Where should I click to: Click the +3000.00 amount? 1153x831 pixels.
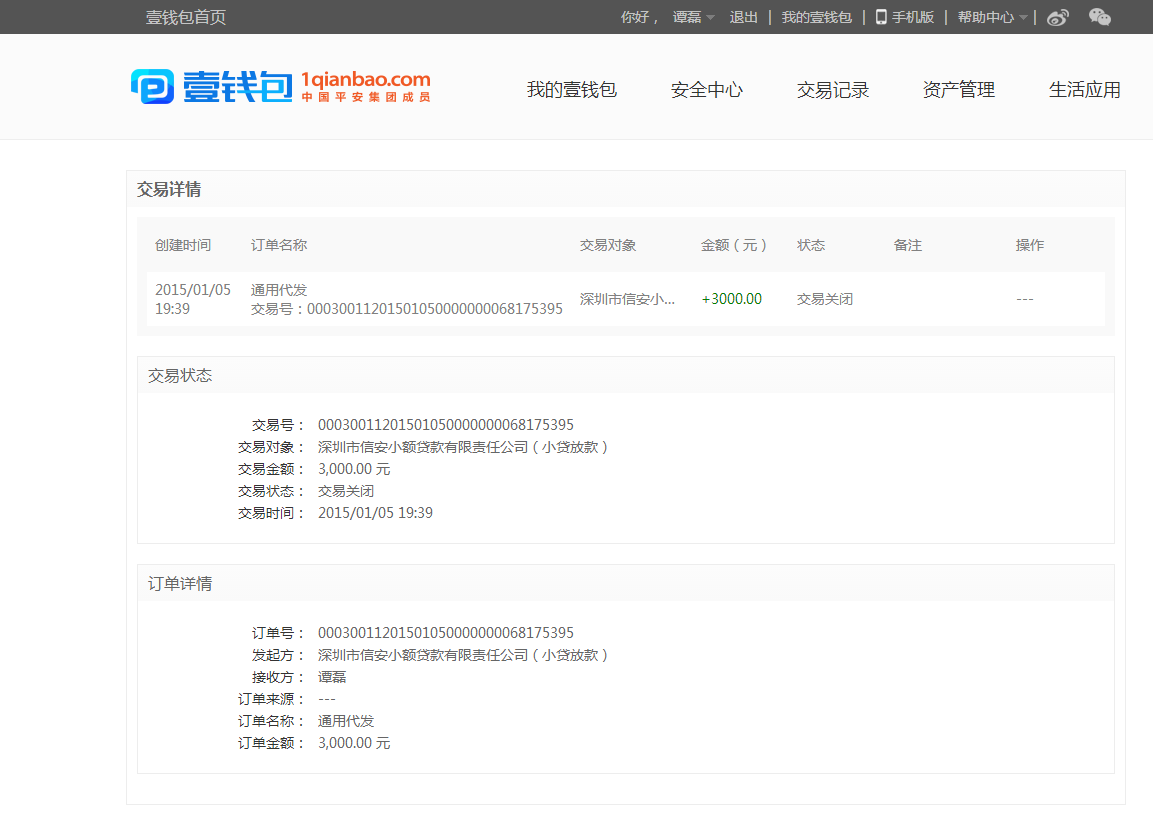[732, 299]
